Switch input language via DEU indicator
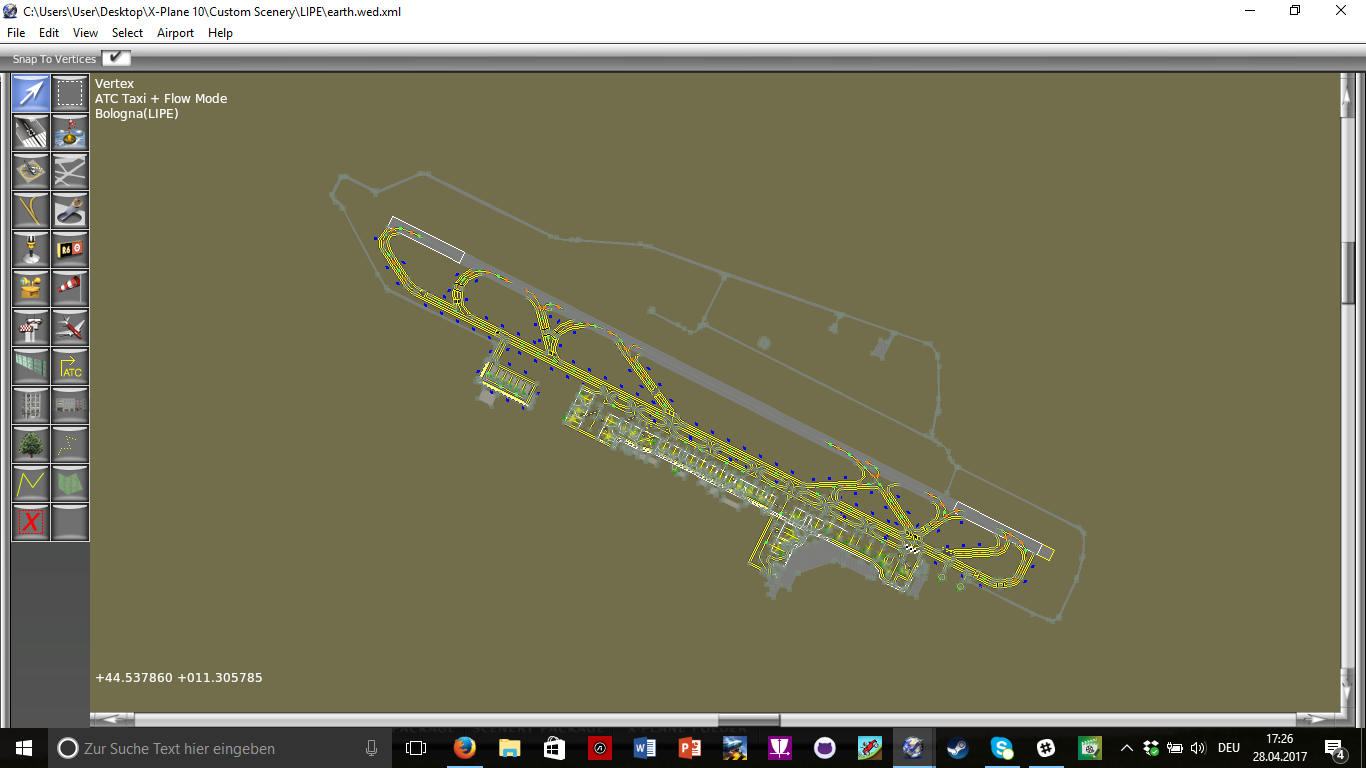Viewport: 1366px width, 768px height. tap(1229, 748)
